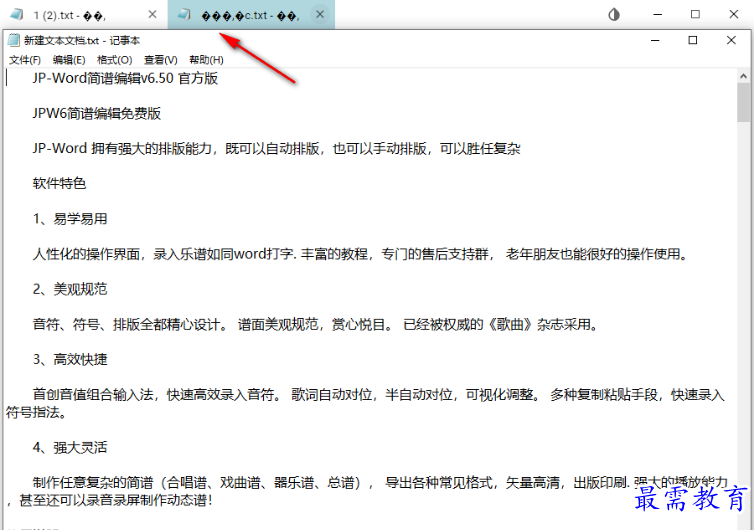756x530 pixels.
Task: Click the line starting '人性化的操作界面'
Action: tap(361, 254)
